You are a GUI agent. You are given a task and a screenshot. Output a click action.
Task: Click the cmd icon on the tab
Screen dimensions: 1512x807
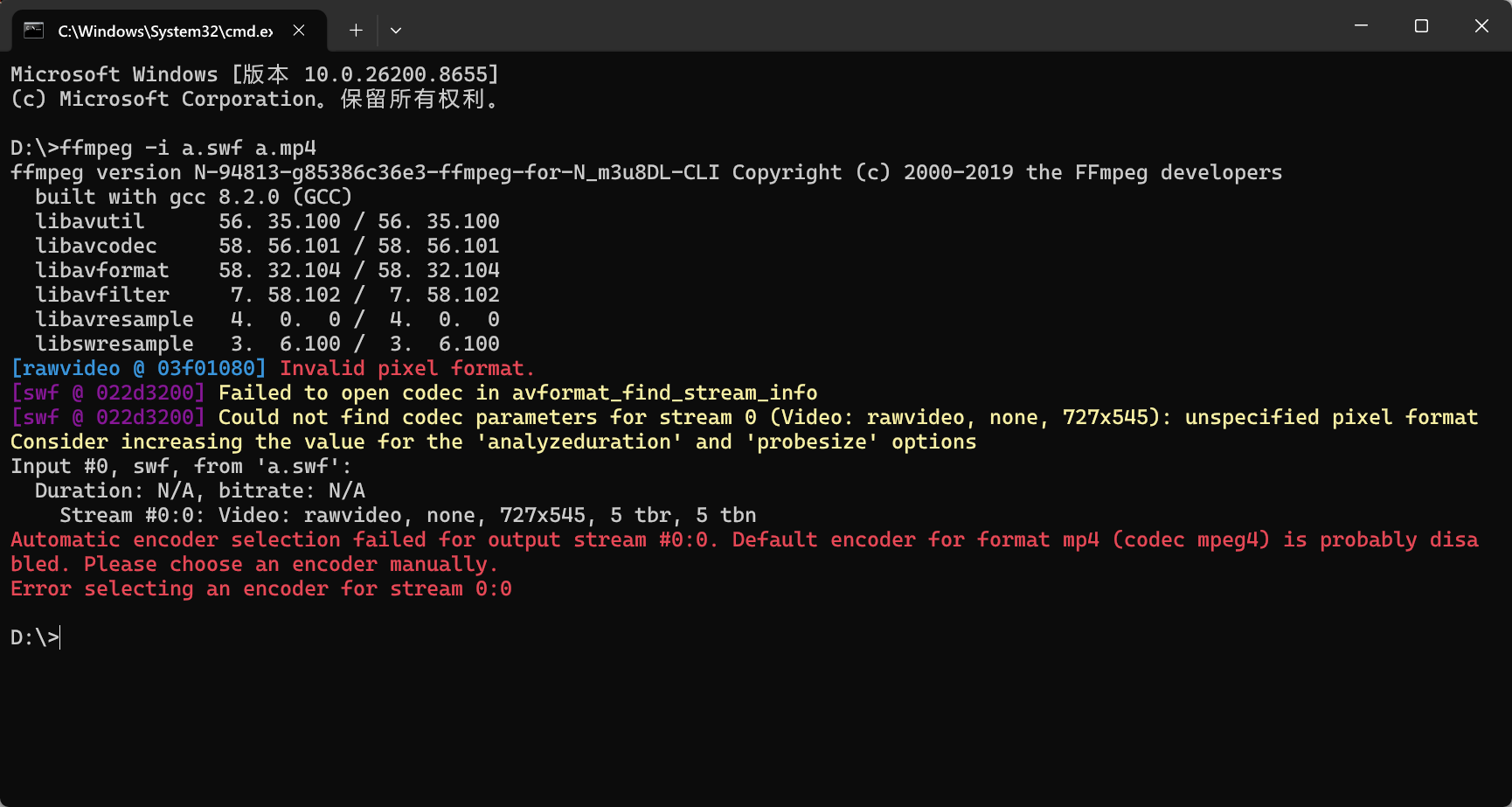pos(33,31)
